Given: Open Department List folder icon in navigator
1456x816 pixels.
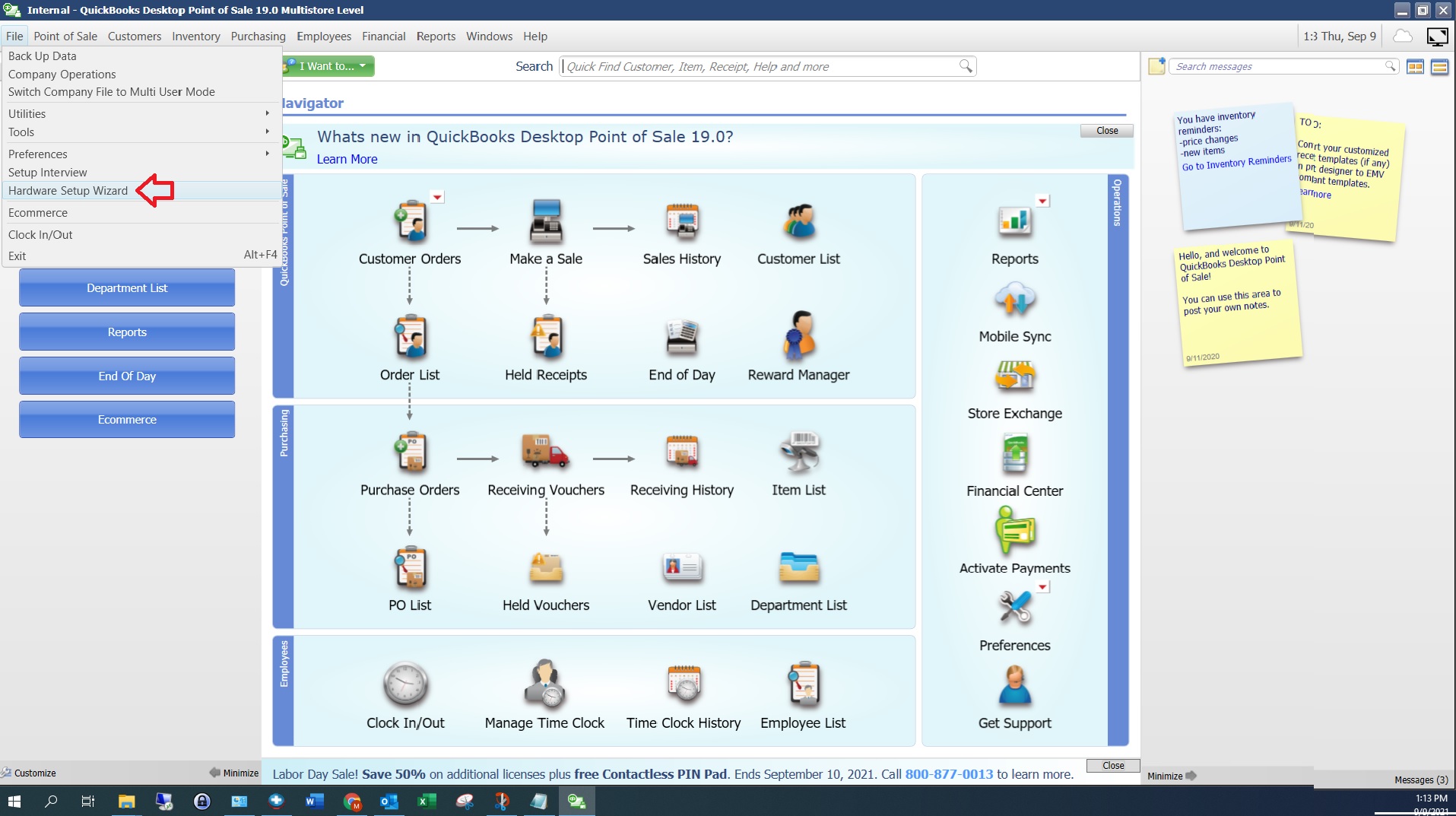Looking at the screenshot, I should (798, 567).
